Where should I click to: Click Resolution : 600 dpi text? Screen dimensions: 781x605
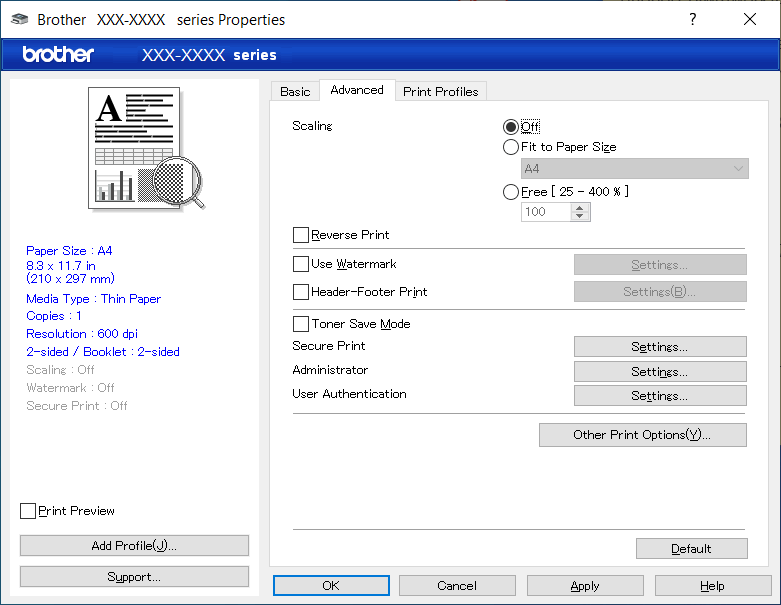82,334
